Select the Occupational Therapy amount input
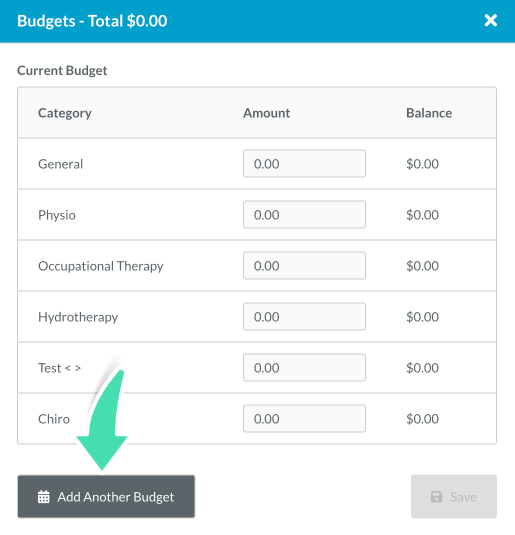Image resolution: width=515 pixels, height=535 pixels. 304,265
